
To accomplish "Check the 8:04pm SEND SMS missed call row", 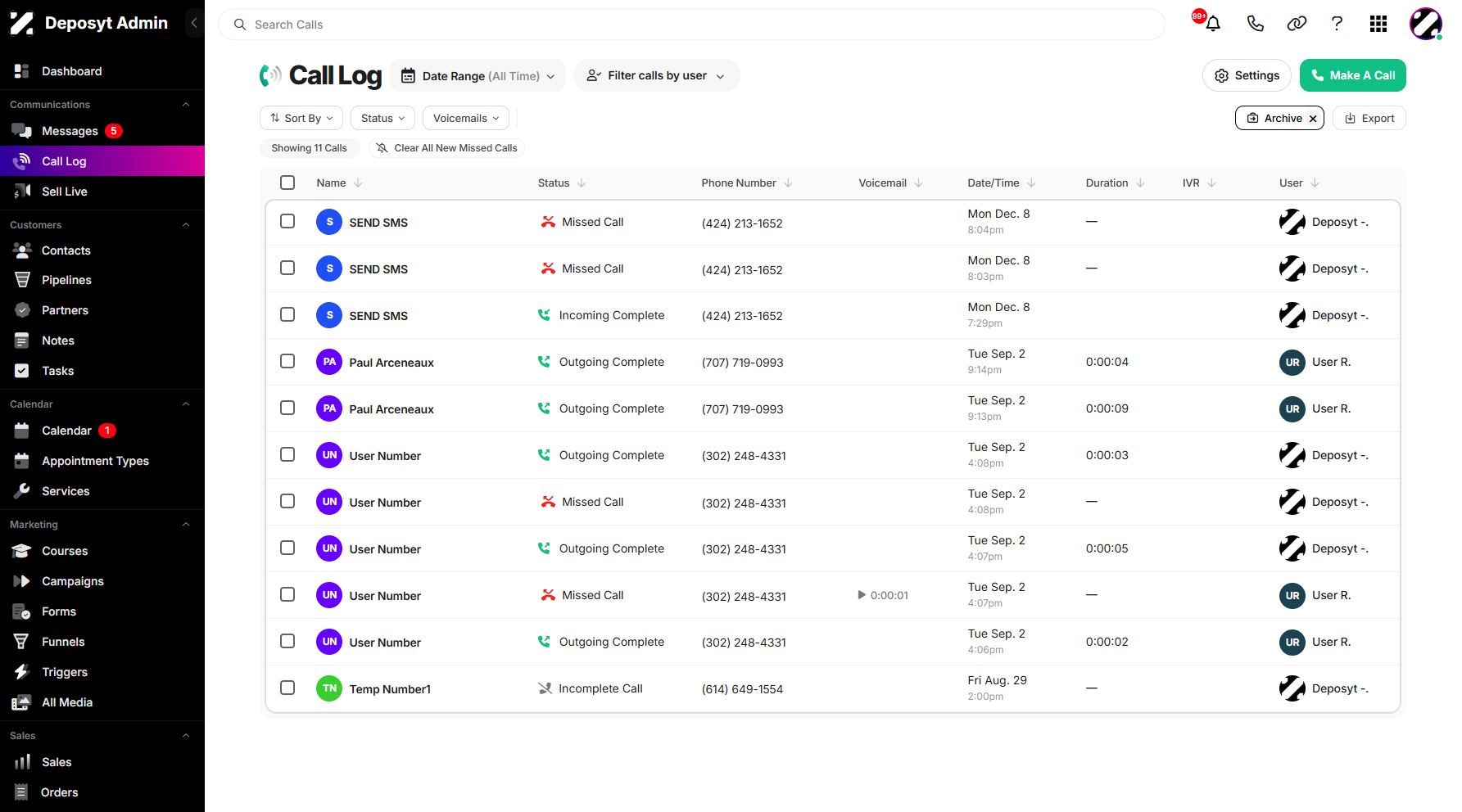I will [x=287, y=221].
